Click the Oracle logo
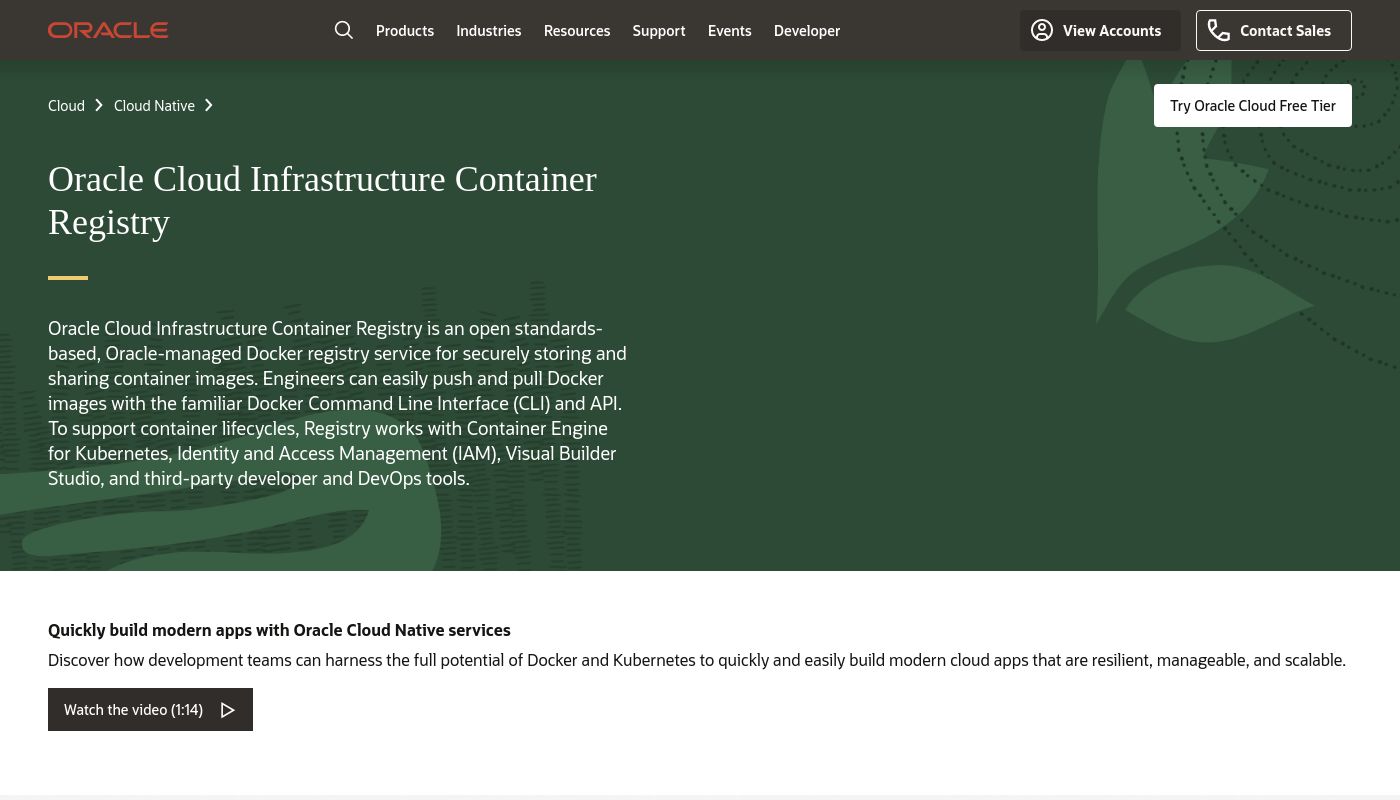 click(108, 30)
